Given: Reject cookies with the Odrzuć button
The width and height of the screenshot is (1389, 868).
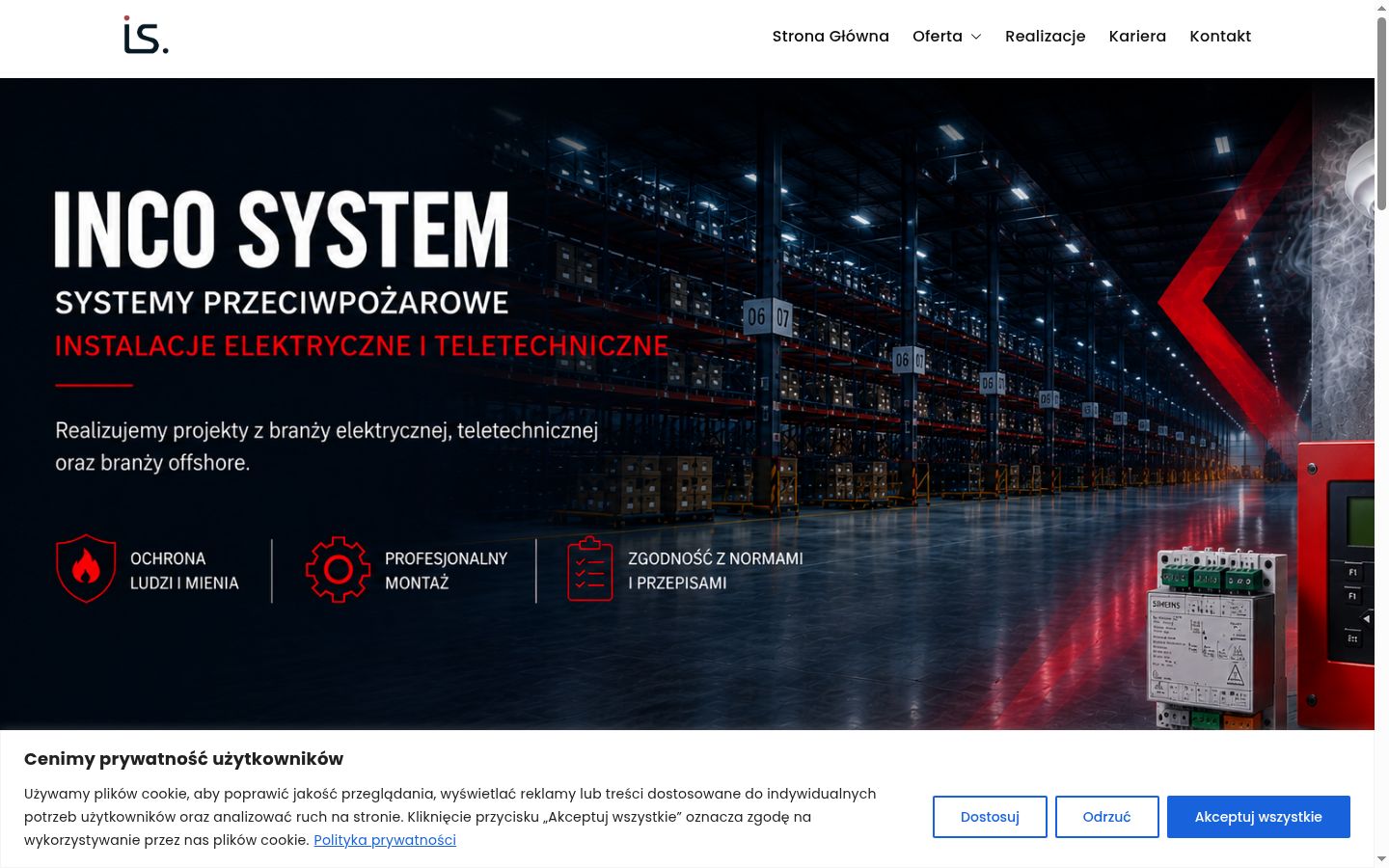Looking at the screenshot, I should tap(1106, 817).
